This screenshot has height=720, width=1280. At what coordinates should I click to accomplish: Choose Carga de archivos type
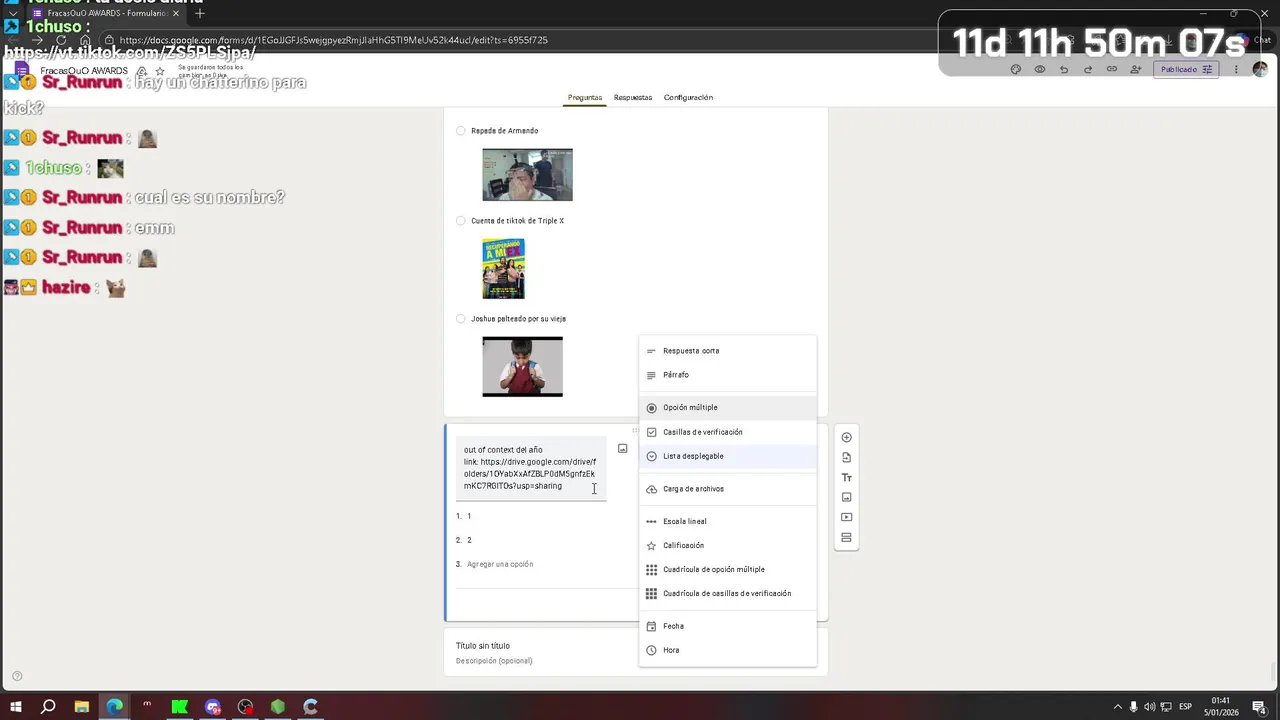click(727, 489)
